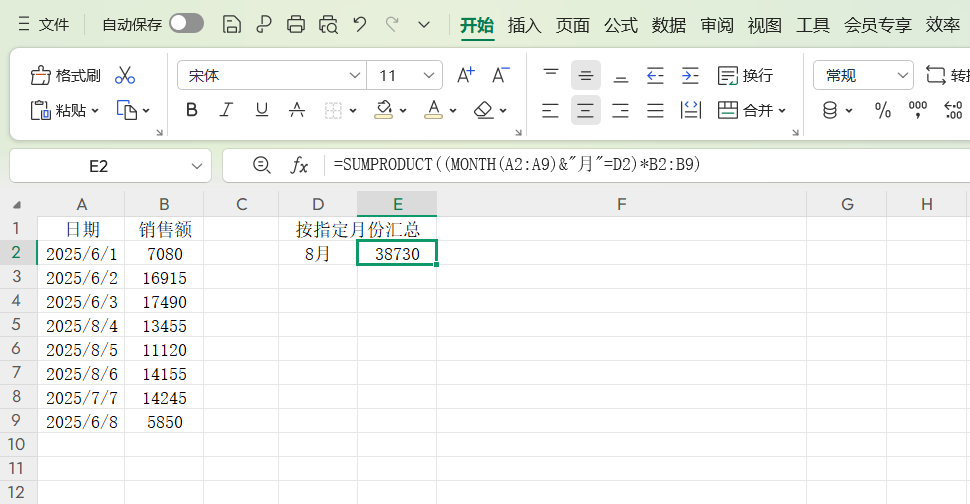This screenshot has height=504, width=970.
Task: Click the save file icon
Action: click(232, 25)
